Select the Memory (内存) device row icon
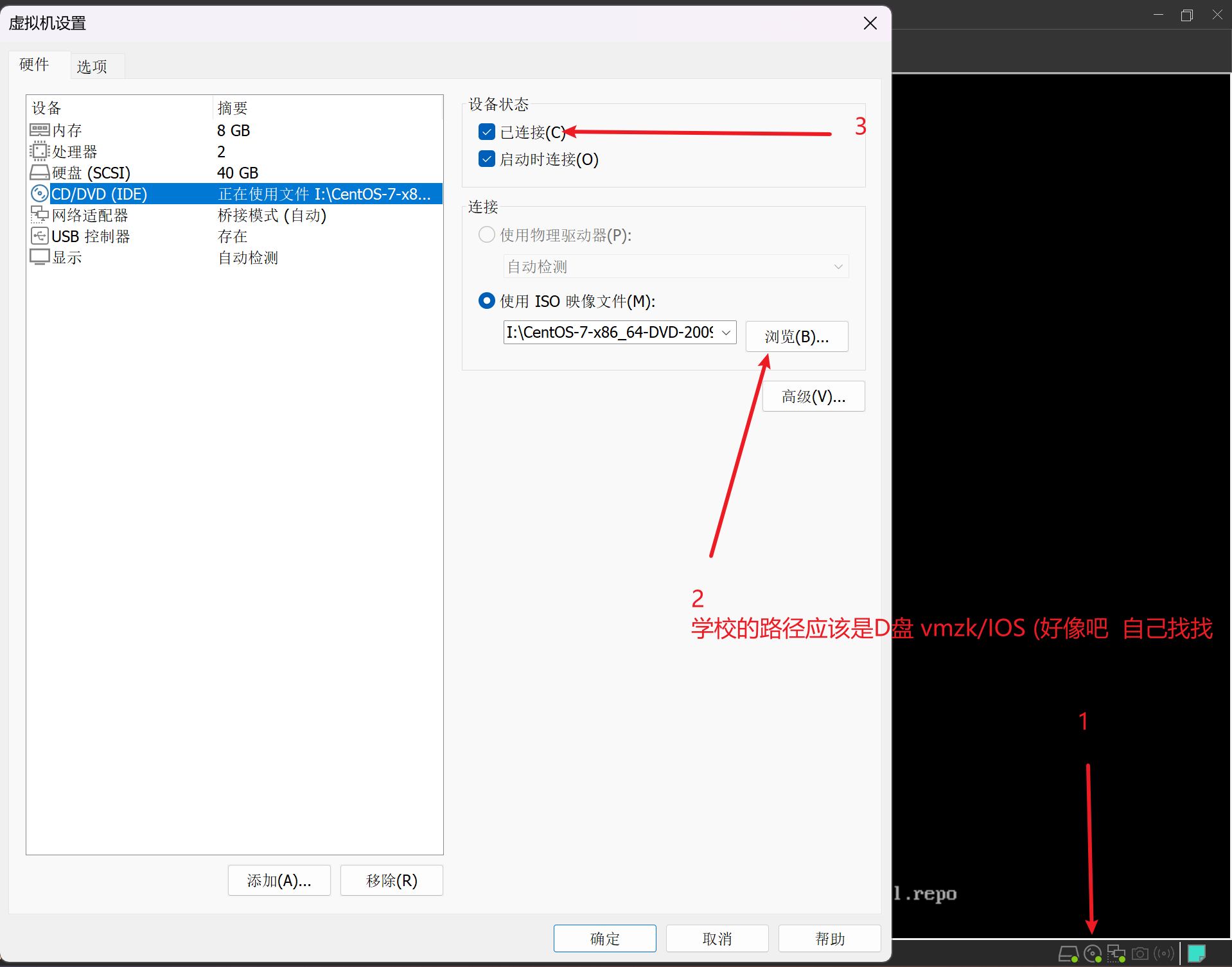Viewport: 1232px width, 967px height. point(40,130)
